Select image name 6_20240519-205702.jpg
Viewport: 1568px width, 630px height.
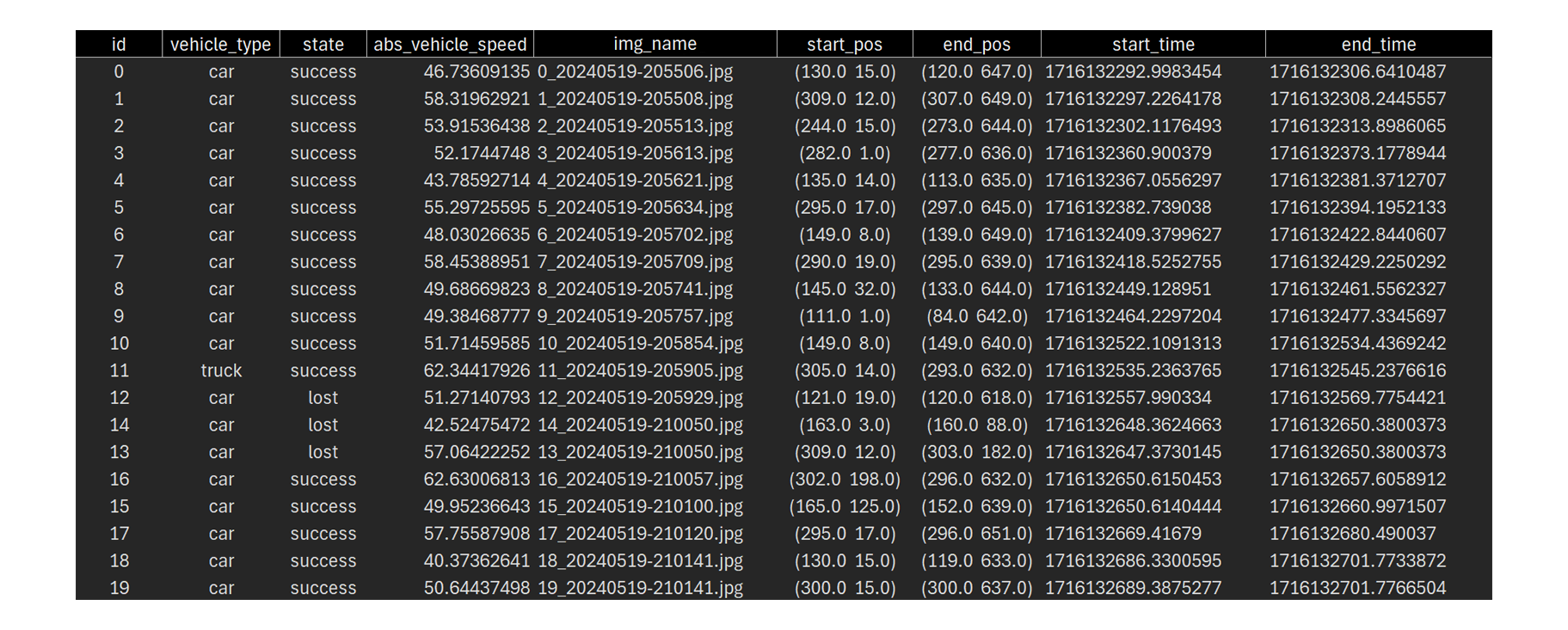[x=636, y=235]
